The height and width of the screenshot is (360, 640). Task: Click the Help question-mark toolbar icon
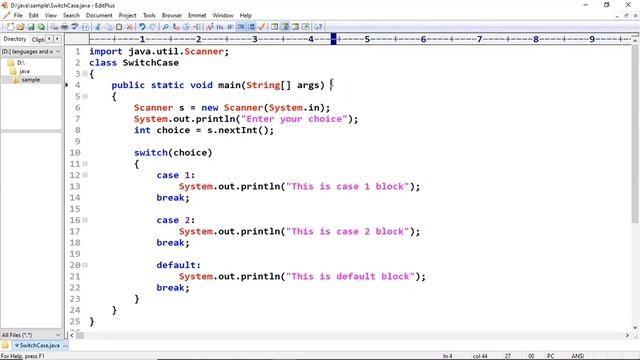pos(318,27)
